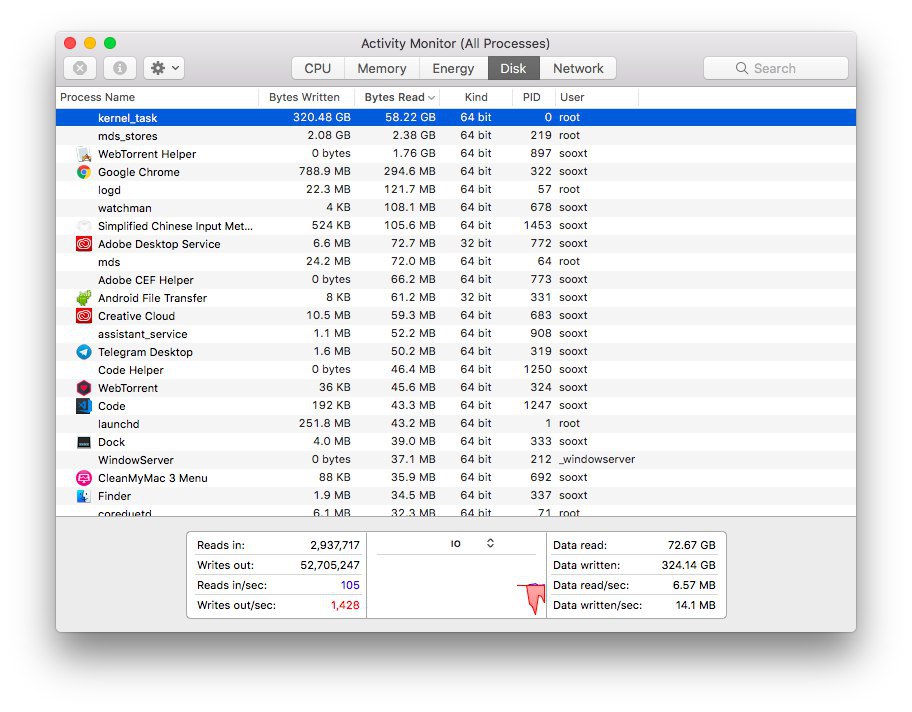
Task: Focus the Search field
Action: (x=775, y=68)
